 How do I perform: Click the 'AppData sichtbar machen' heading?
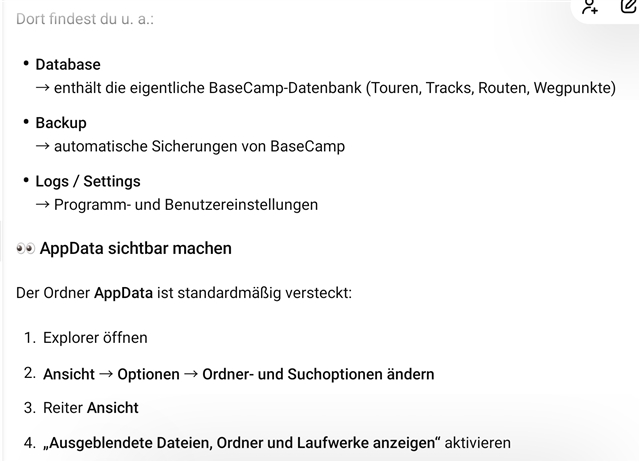135,248
